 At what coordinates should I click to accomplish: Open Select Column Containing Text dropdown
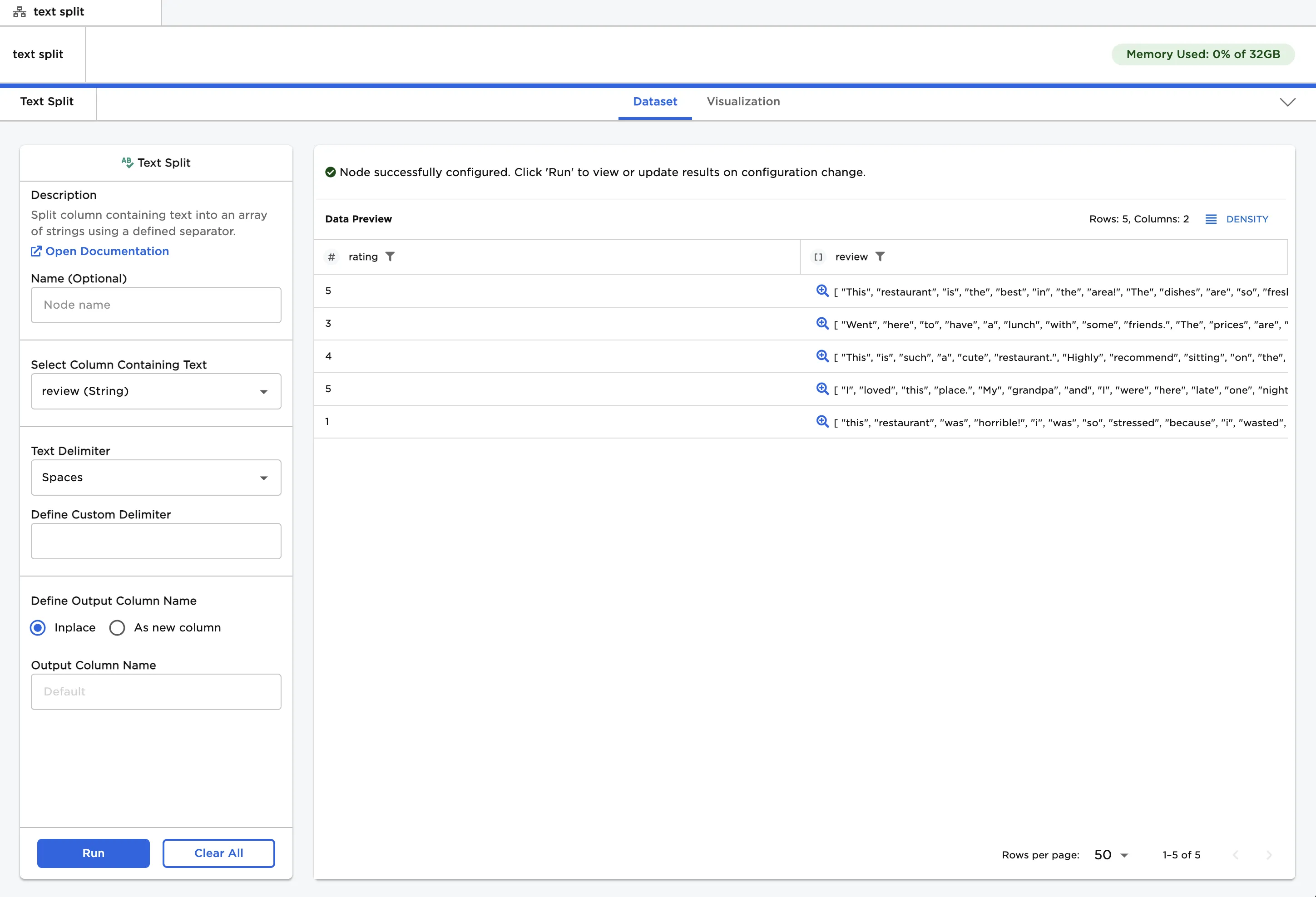156,391
